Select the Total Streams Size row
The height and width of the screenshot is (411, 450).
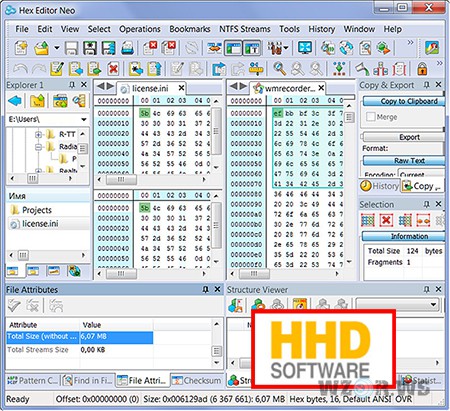point(80,350)
